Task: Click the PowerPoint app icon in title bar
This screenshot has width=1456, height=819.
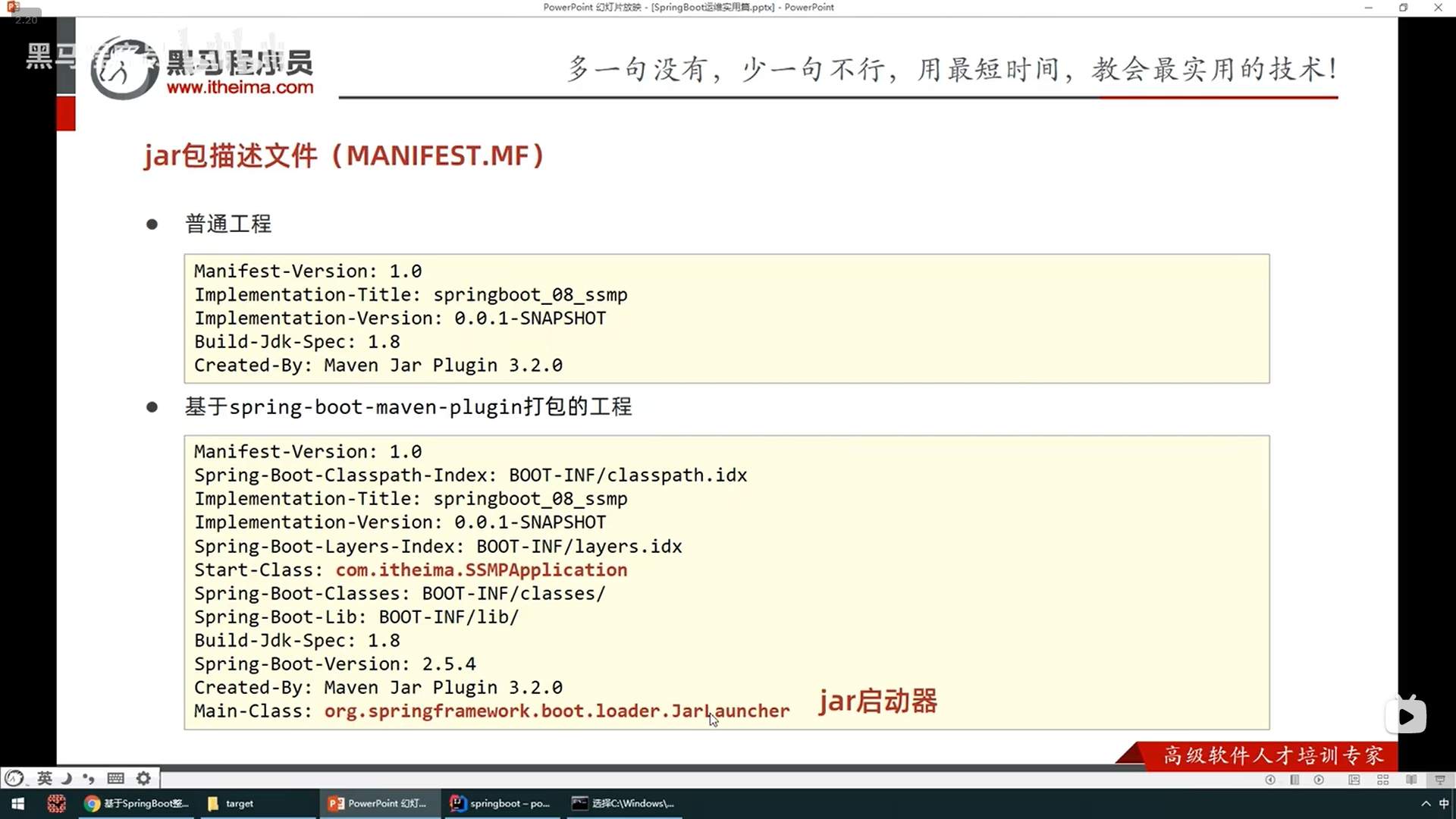Action: point(13,7)
